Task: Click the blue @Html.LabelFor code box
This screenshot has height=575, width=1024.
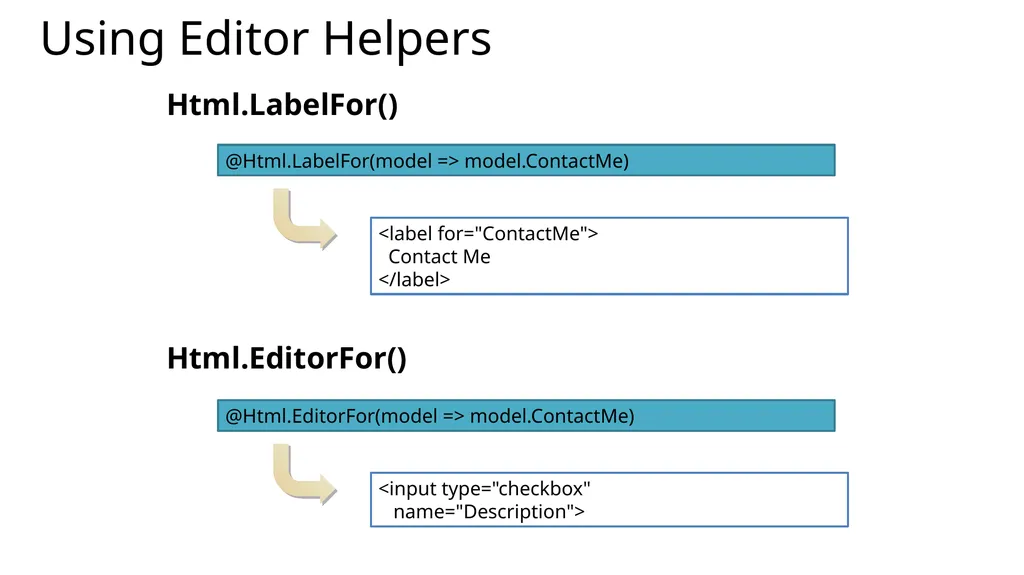Action: [526, 160]
